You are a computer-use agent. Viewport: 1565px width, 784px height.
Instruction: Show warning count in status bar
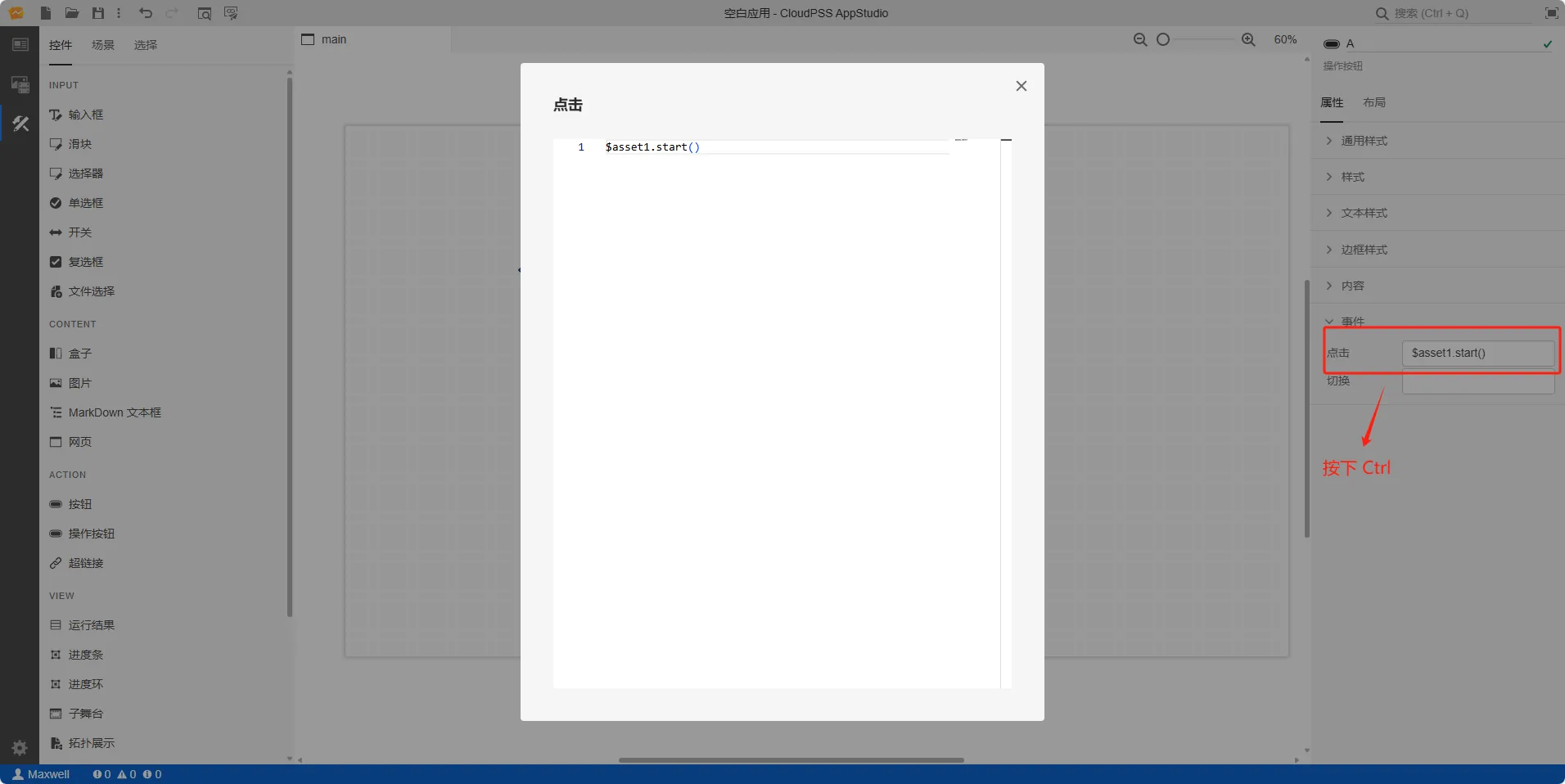coord(127,774)
